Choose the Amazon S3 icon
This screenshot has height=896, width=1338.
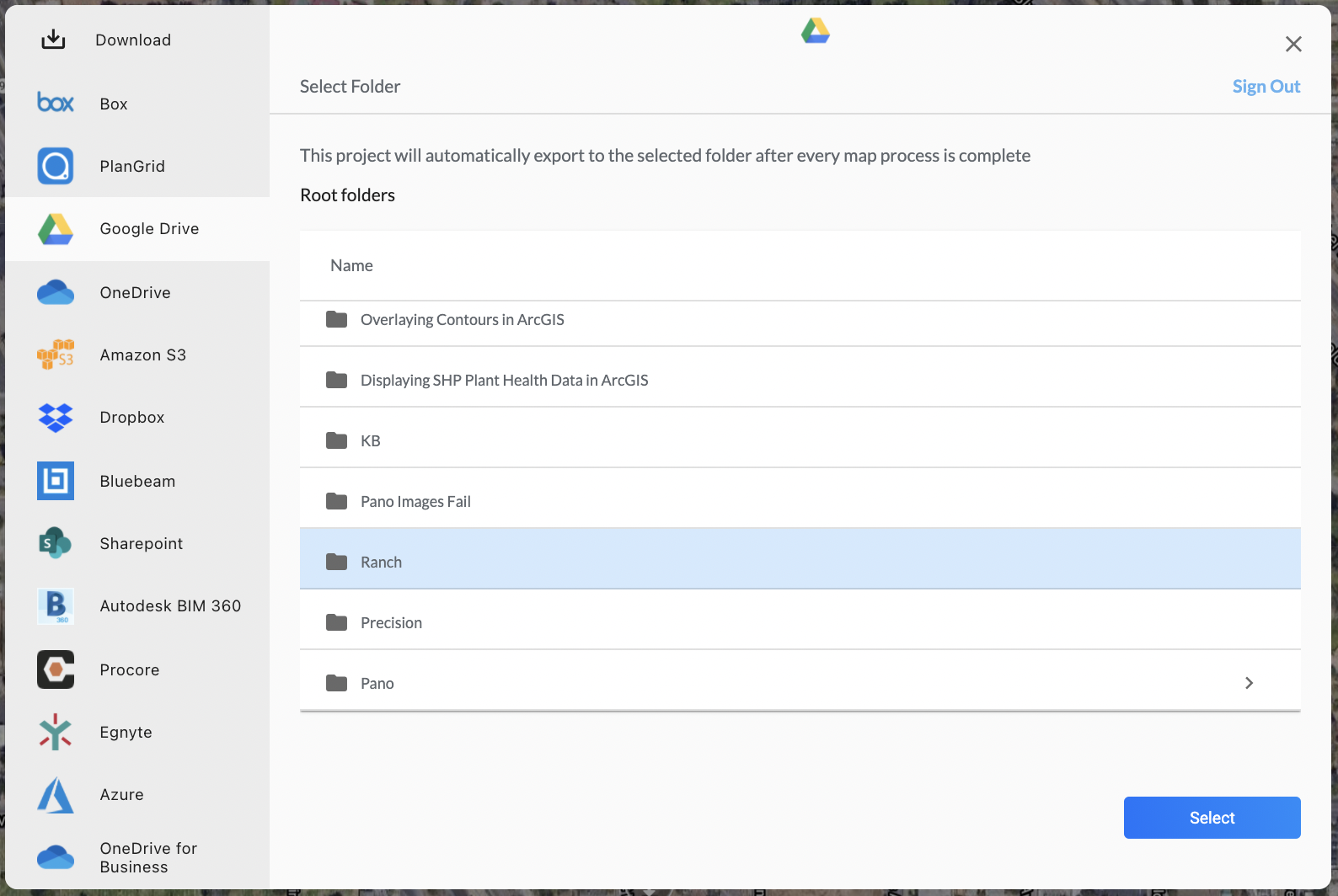click(56, 355)
